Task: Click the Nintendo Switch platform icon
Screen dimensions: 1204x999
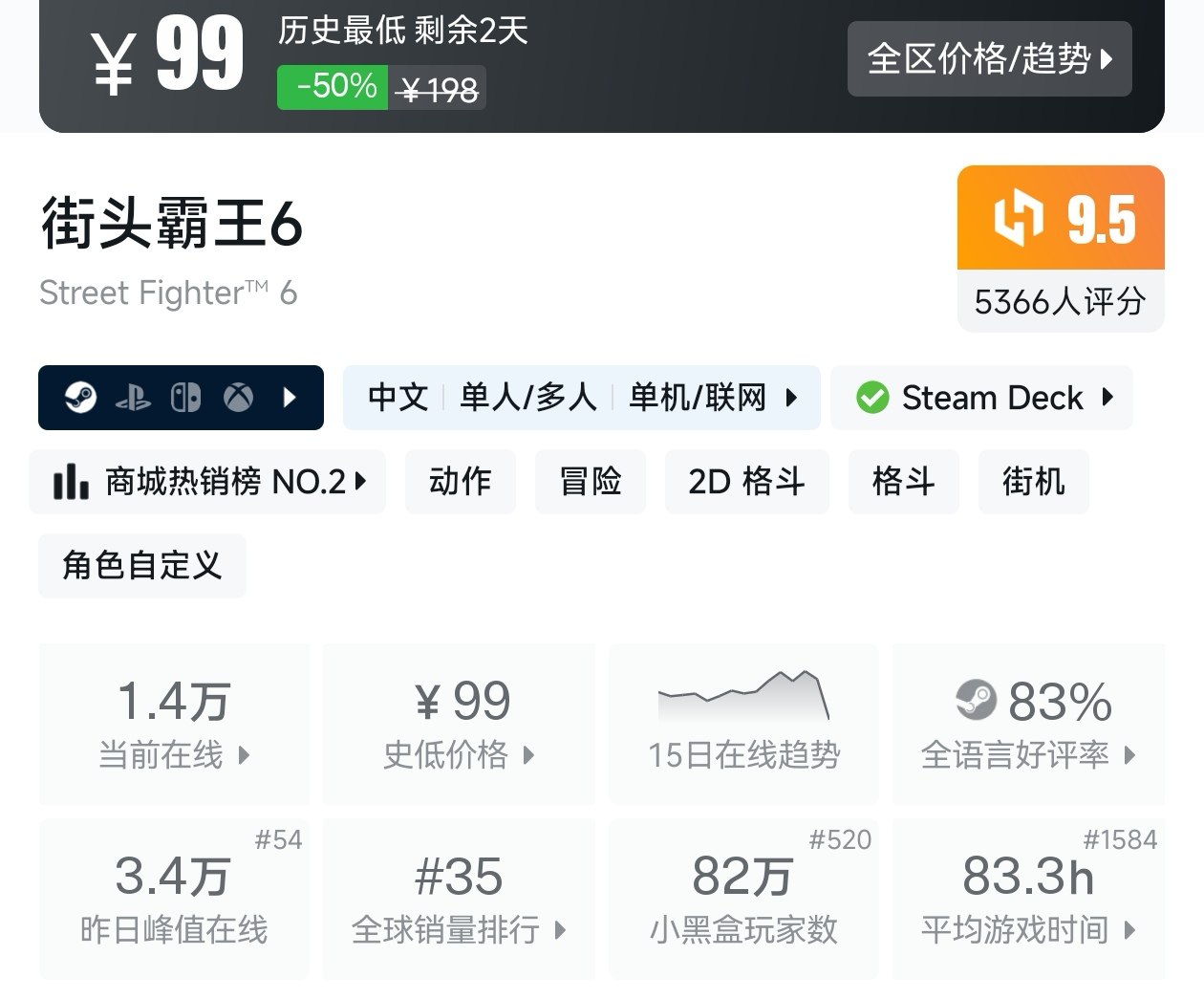Action: [185, 398]
